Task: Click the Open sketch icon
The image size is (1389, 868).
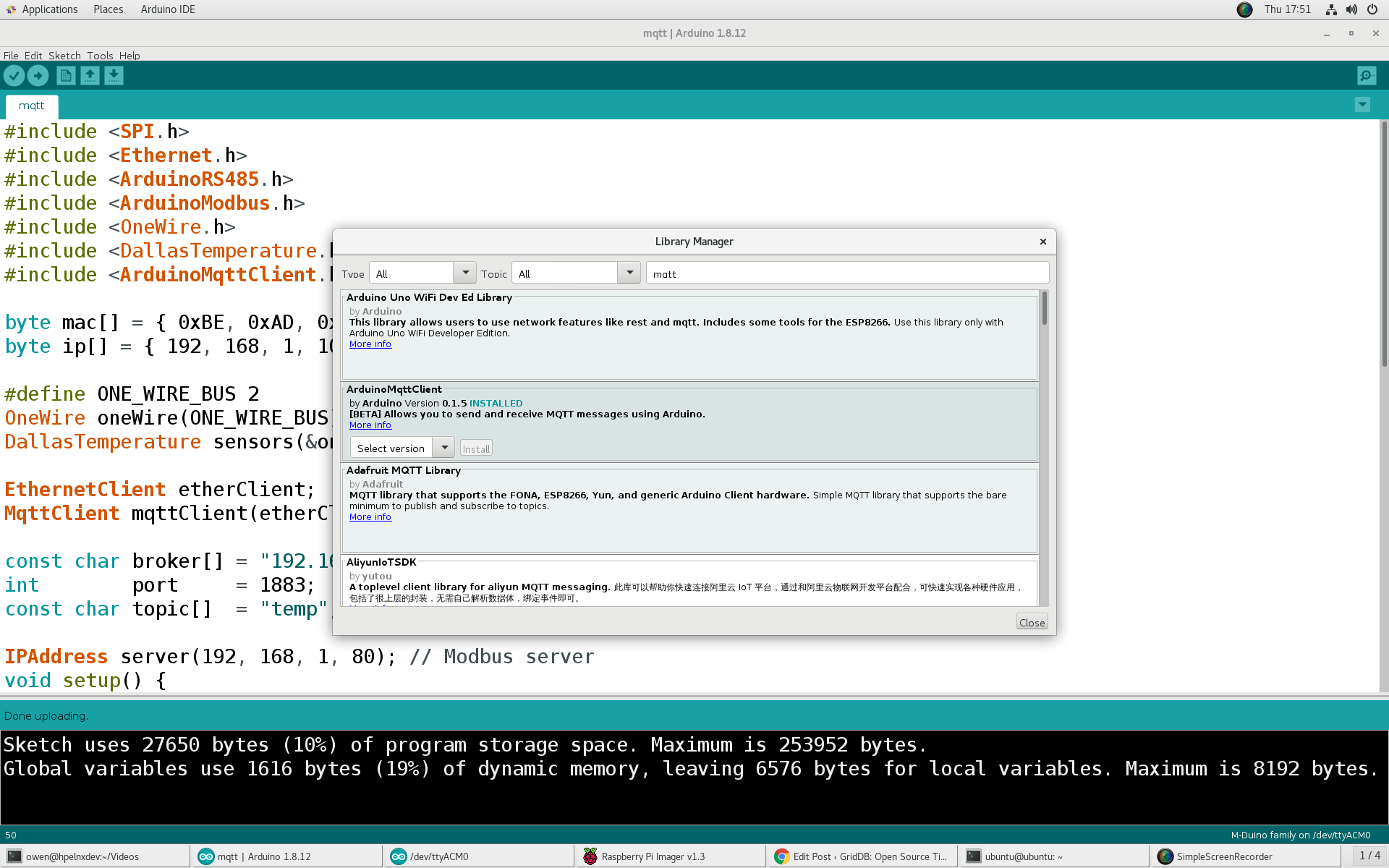Action: (x=90, y=75)
